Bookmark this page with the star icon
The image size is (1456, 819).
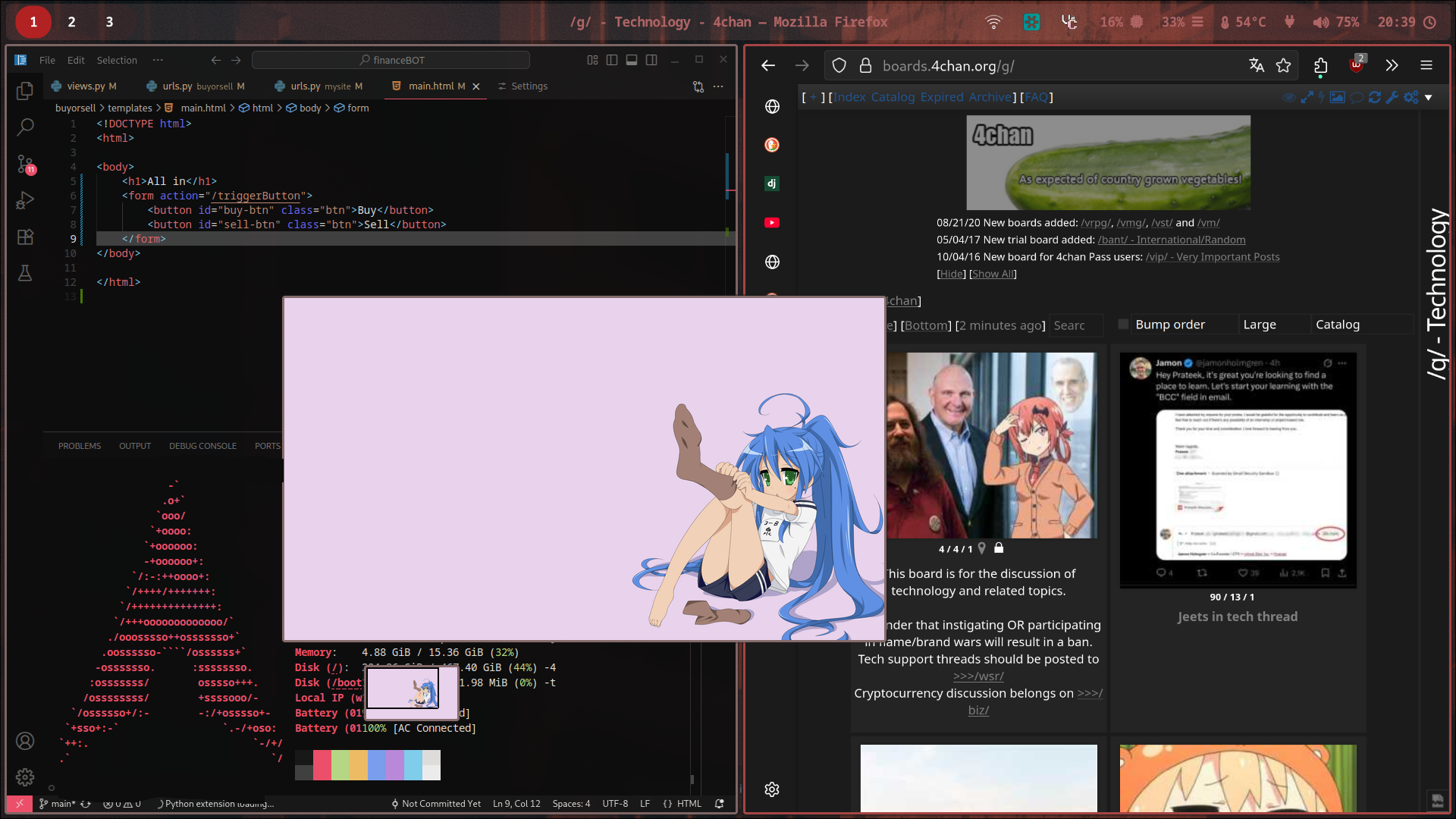pyautogui.click(x=1283, y=66)
